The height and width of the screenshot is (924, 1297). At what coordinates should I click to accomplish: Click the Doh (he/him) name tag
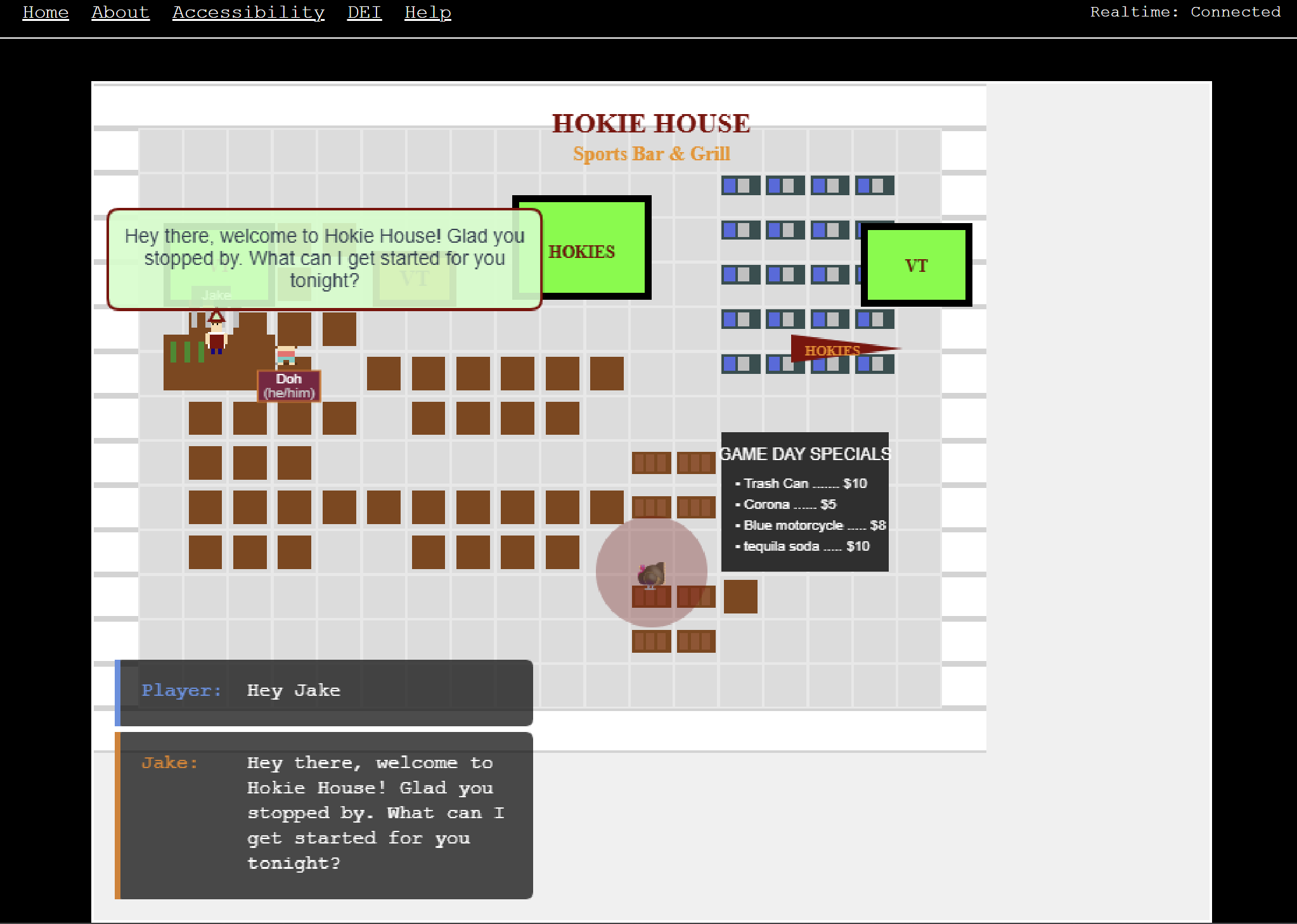coord(289,386)
